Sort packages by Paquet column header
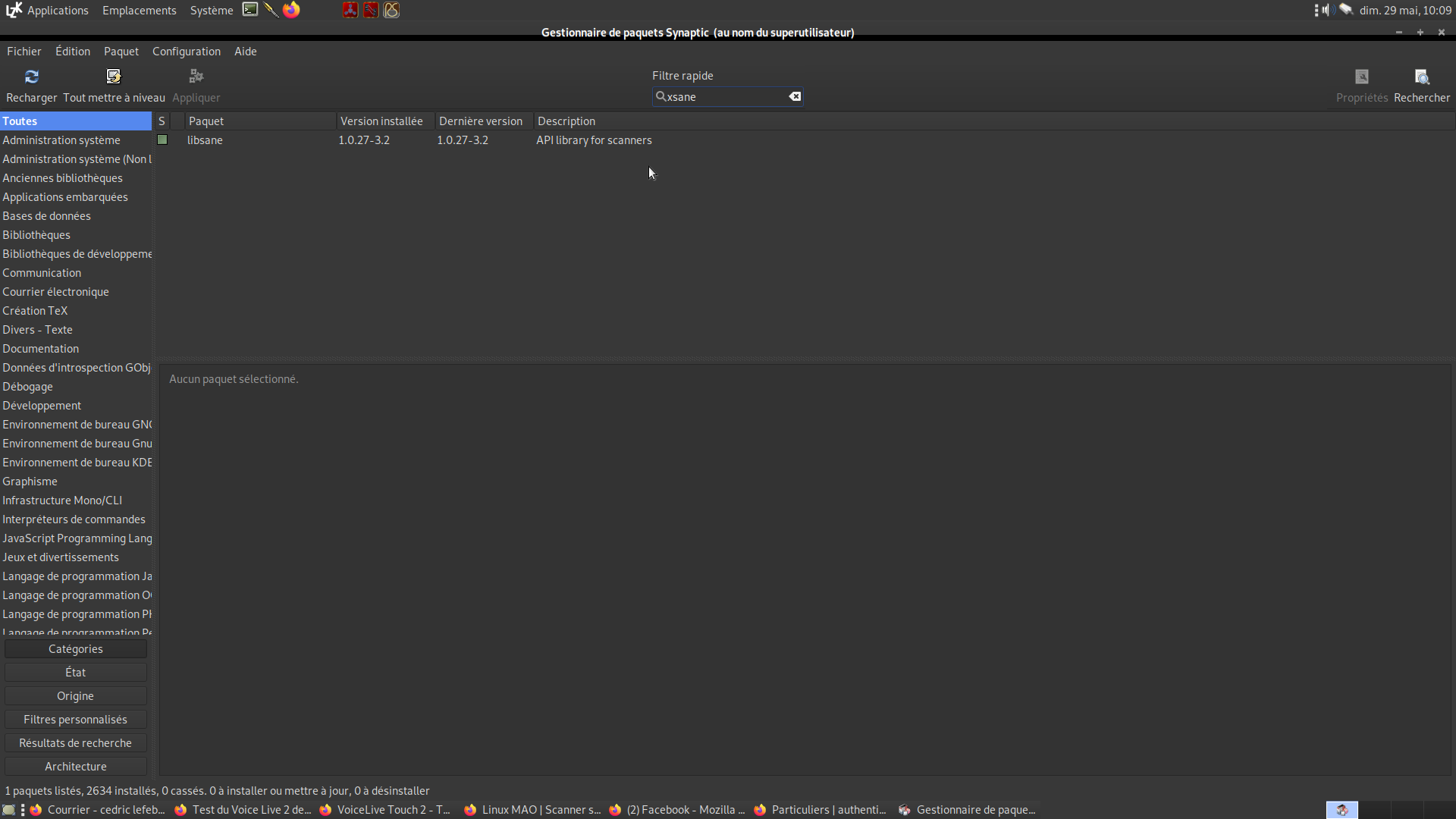The image size is (1456, 819). pyautogui.click(x=258, y=121)
